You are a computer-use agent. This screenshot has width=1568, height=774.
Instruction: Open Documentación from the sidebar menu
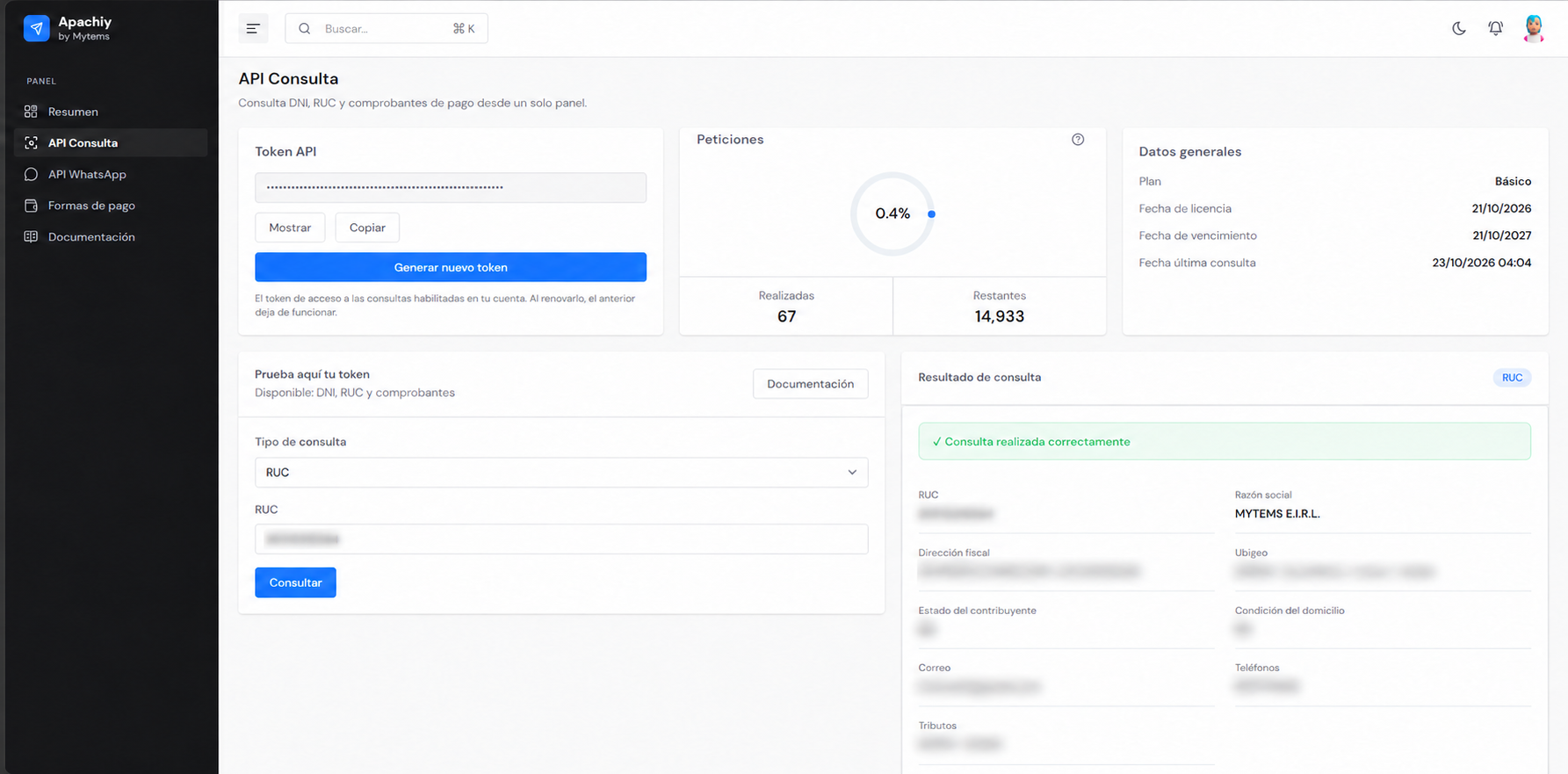111,237
